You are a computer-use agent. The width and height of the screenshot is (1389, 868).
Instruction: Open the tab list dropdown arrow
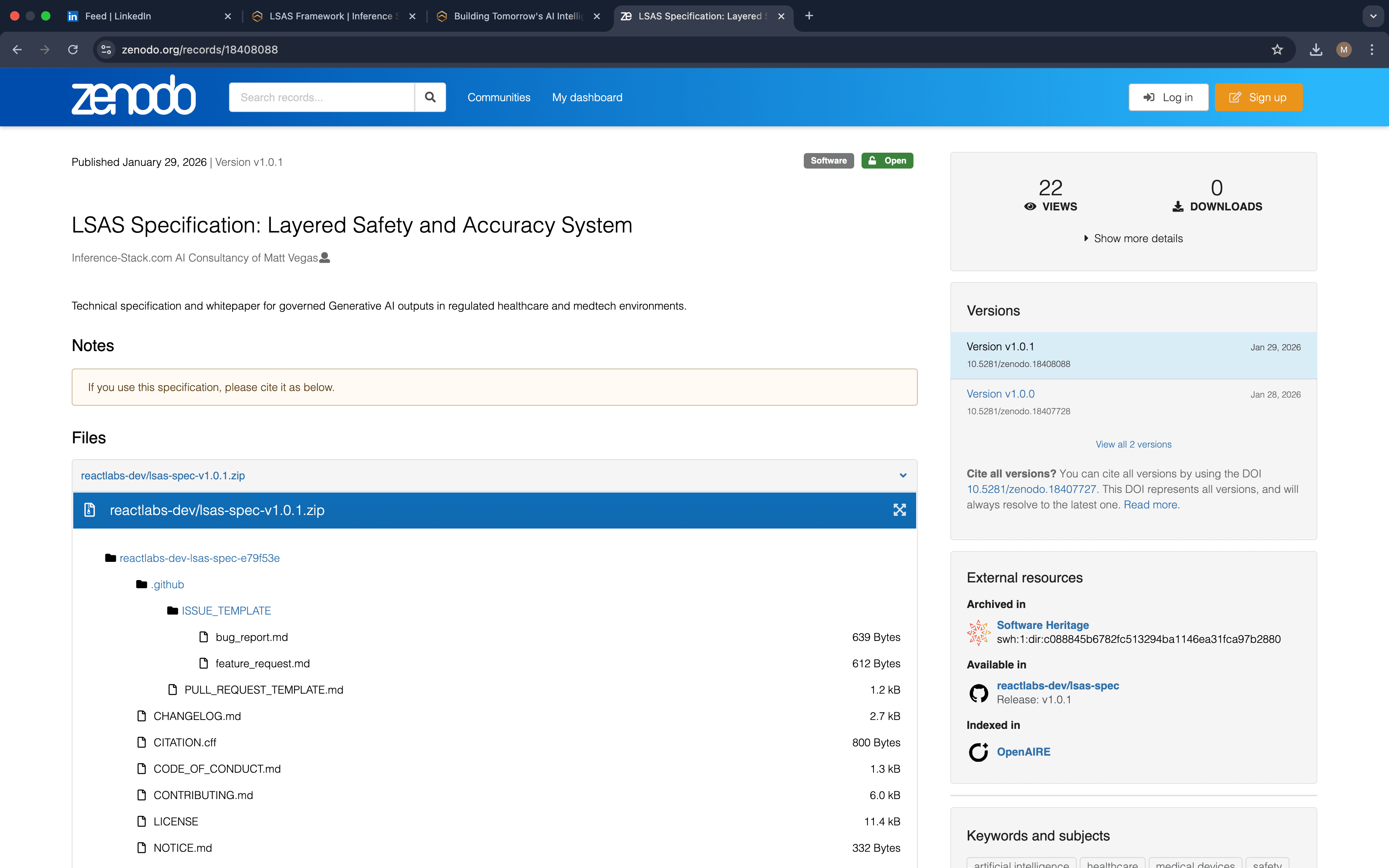[1373, 16]
